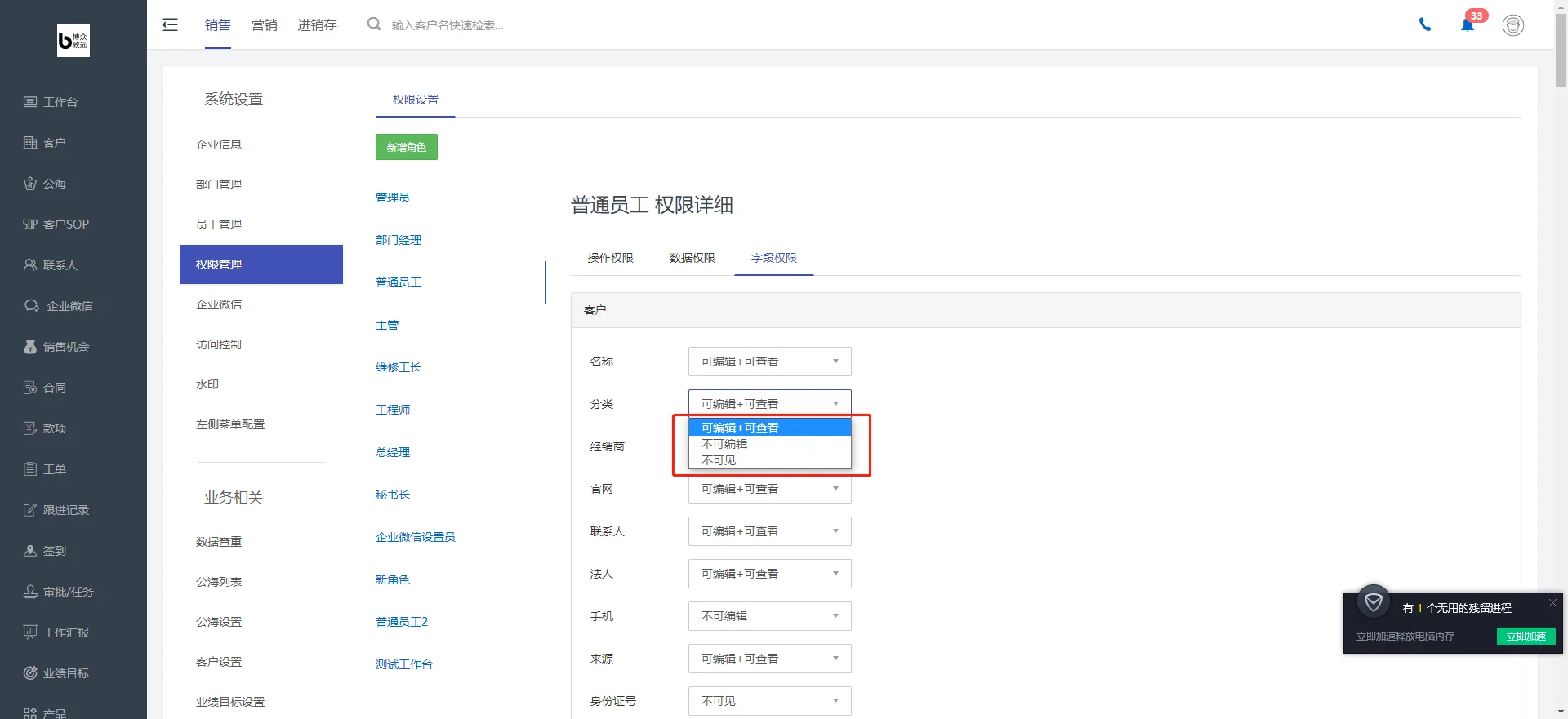Open notifications bell with 33 badge
The width and height of the screenshot is (1568, 719).
point(1468,24)
